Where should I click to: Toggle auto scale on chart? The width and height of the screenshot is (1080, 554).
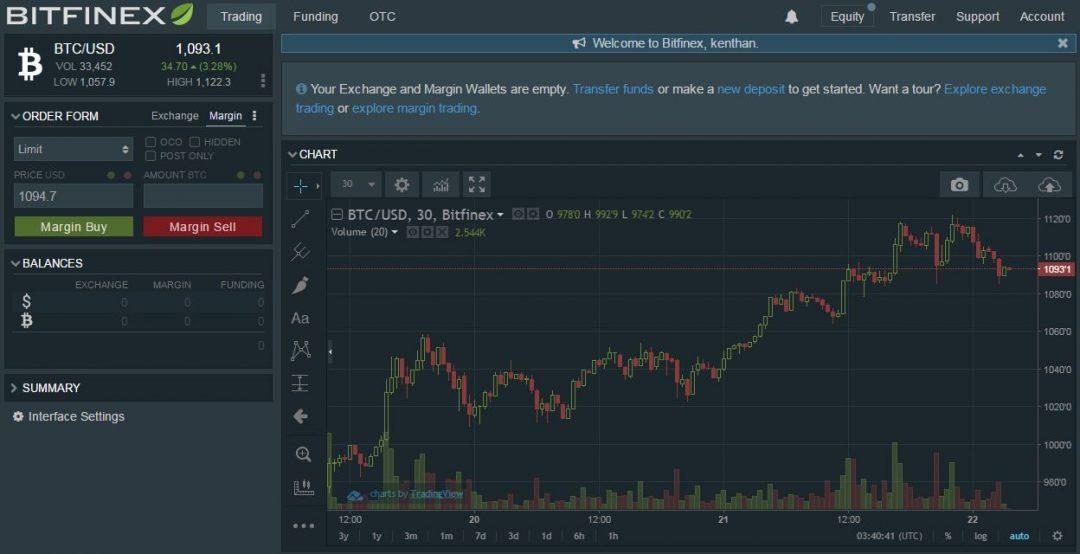pos(1019,535)
